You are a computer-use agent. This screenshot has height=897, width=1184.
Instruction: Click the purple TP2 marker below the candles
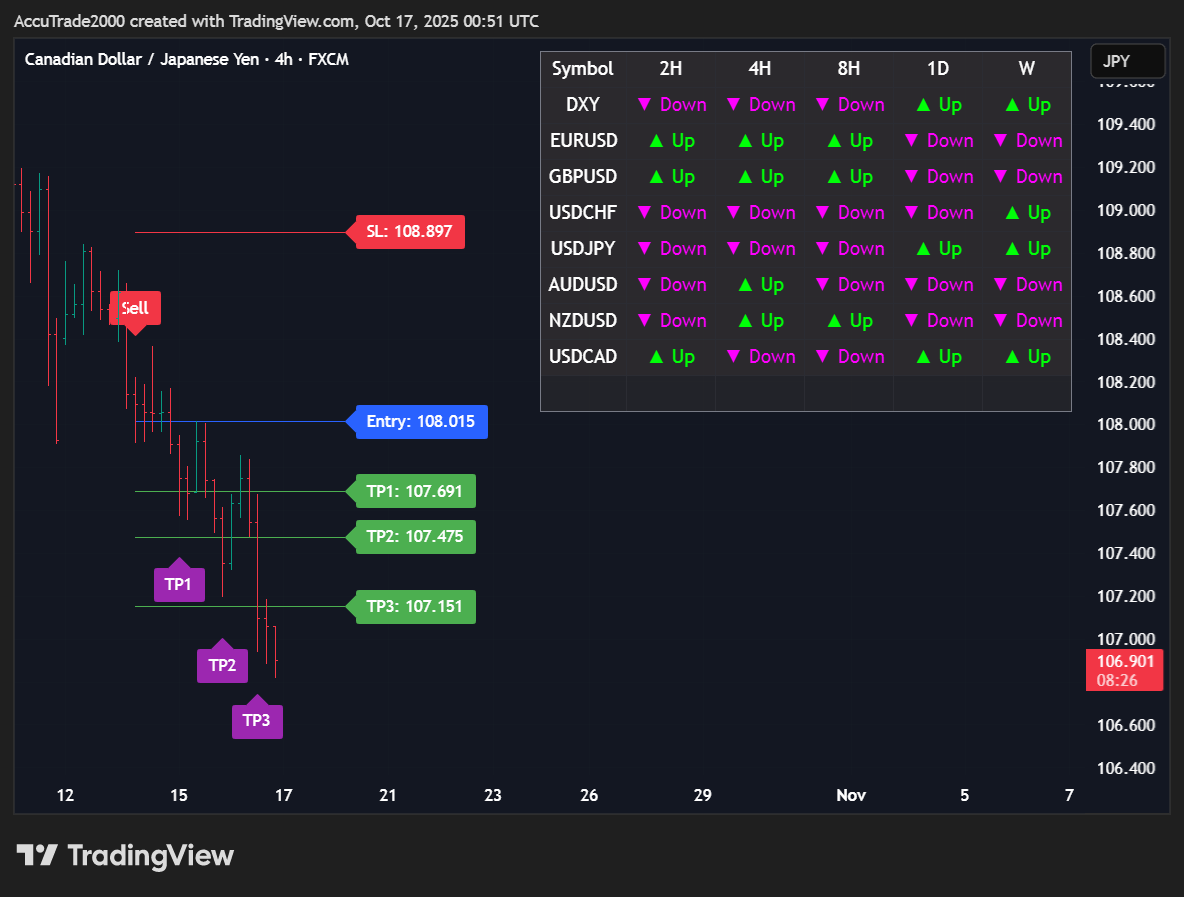pos(222,665)
